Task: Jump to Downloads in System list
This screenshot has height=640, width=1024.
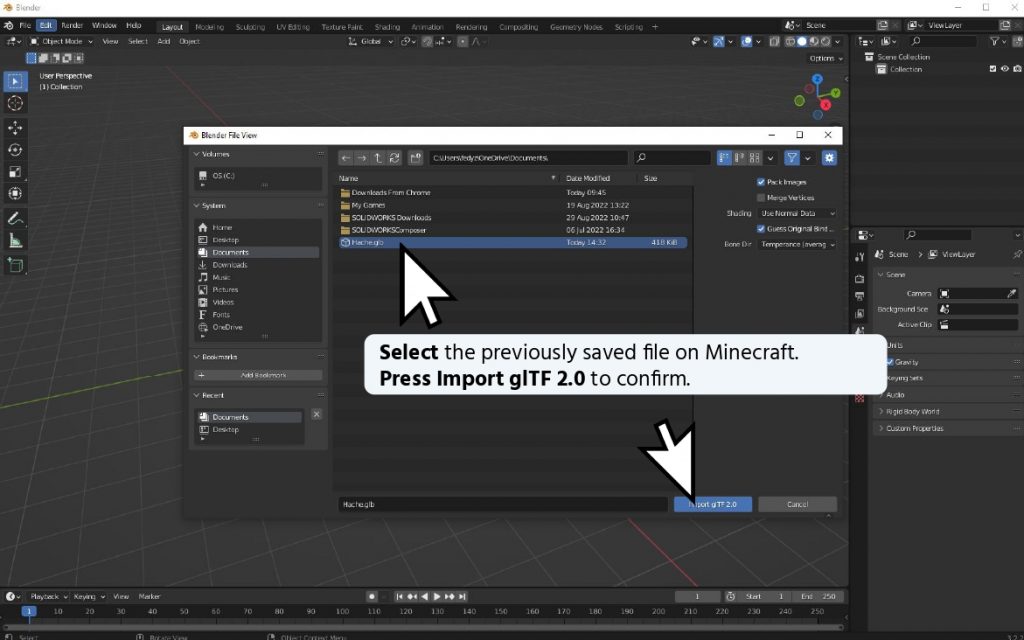Action: click(229, 265)
